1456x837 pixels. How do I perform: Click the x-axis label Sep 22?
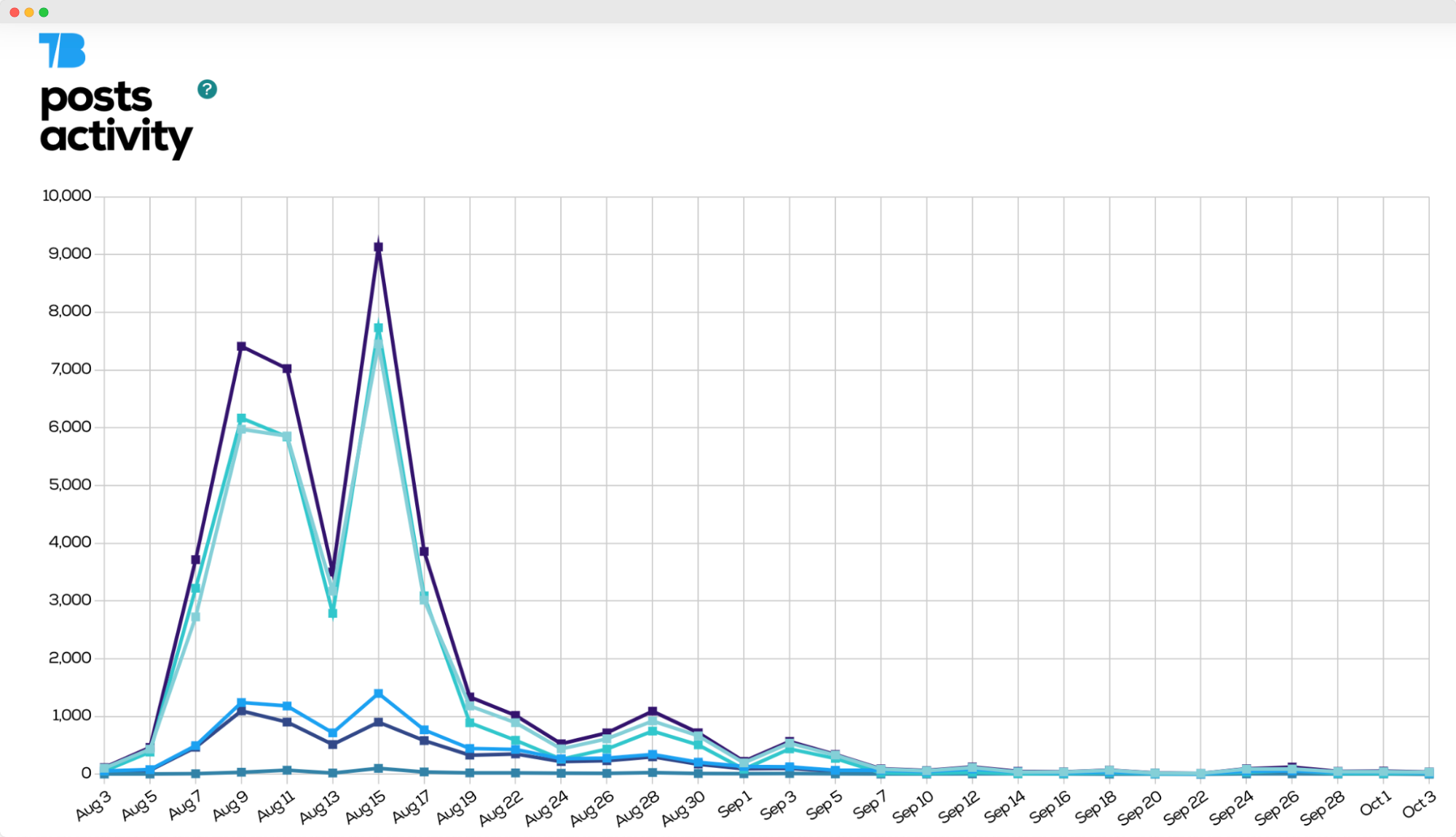pyautogui.click(x=1187, y=808)
